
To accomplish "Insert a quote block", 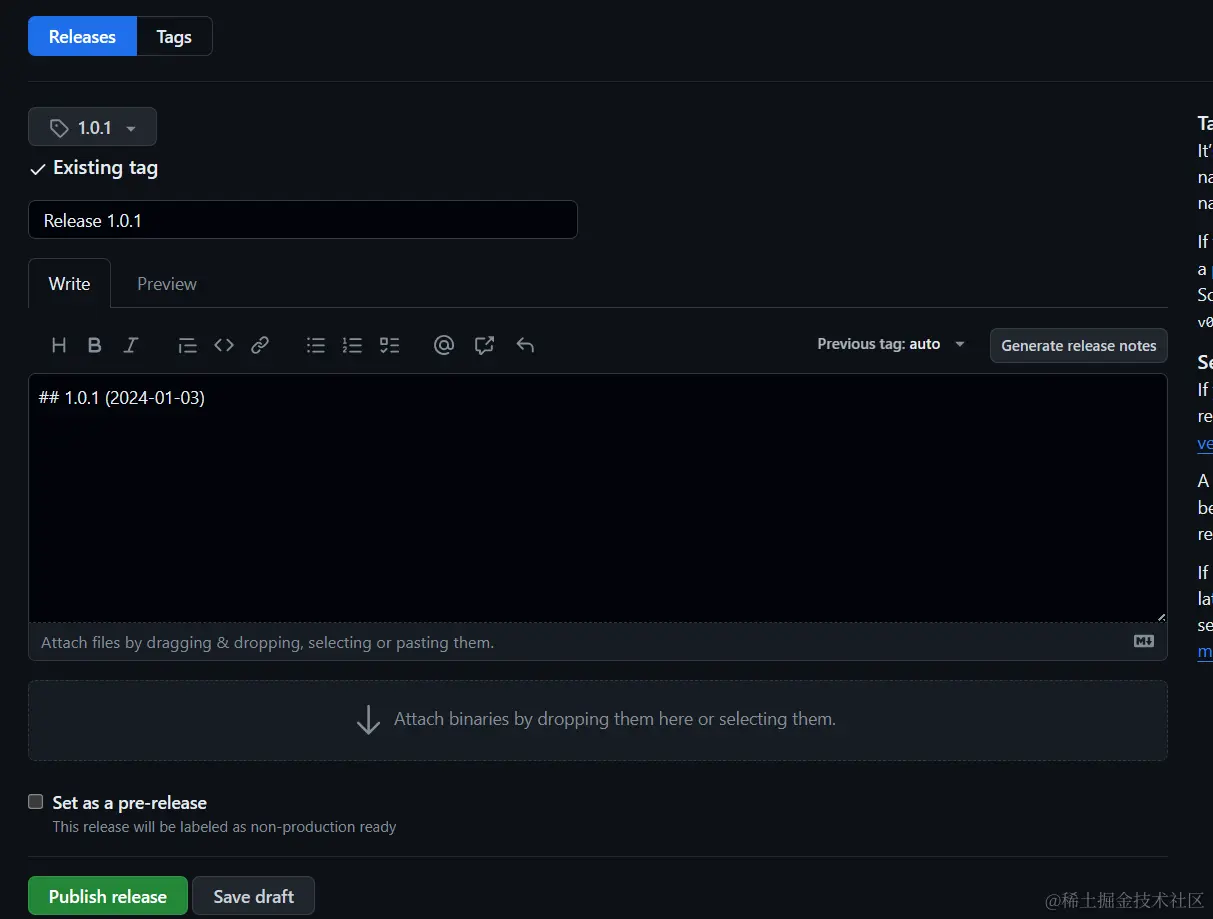I will 188,345.
